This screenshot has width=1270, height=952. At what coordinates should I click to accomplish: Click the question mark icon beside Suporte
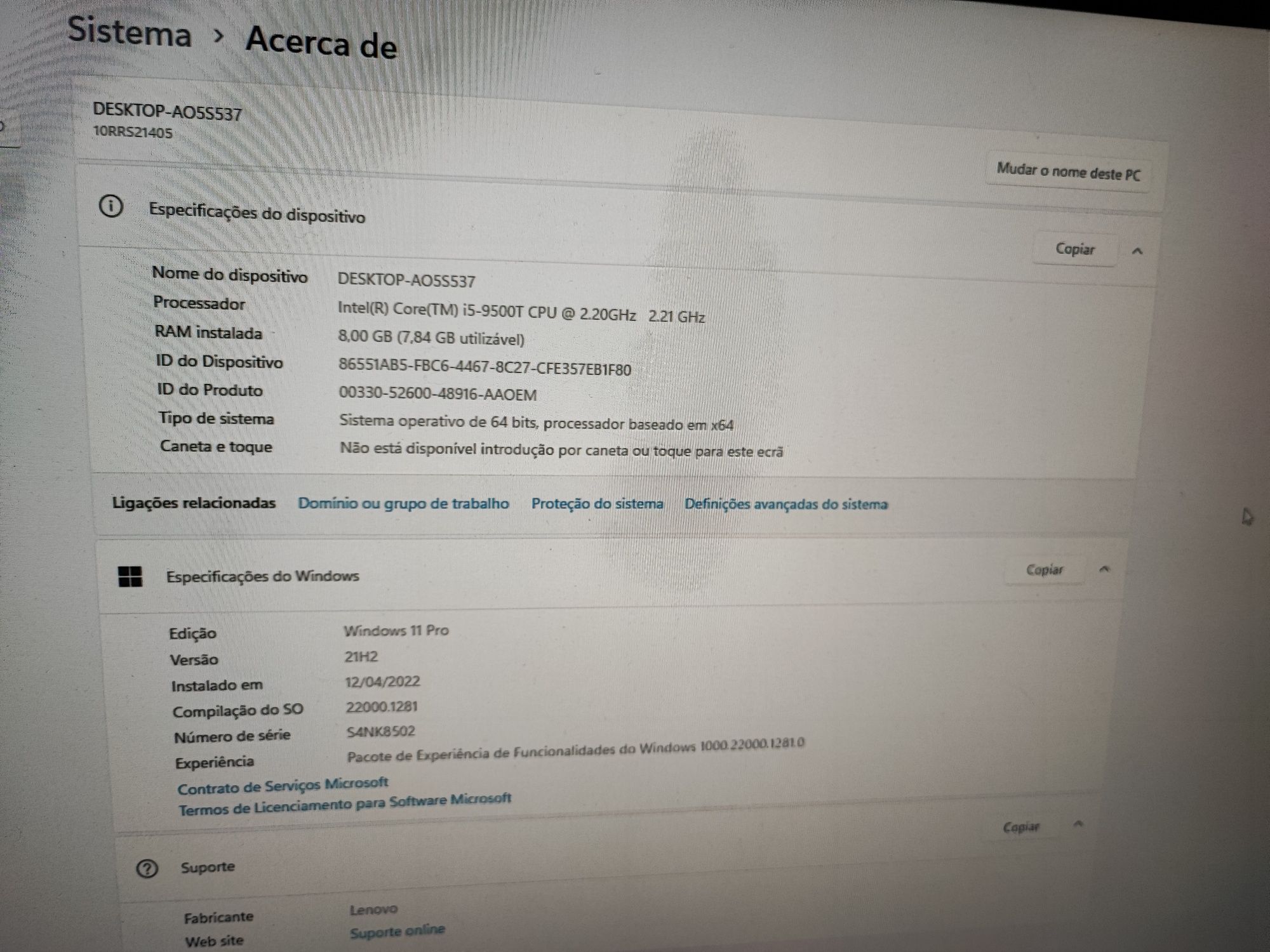click(147, 868)
